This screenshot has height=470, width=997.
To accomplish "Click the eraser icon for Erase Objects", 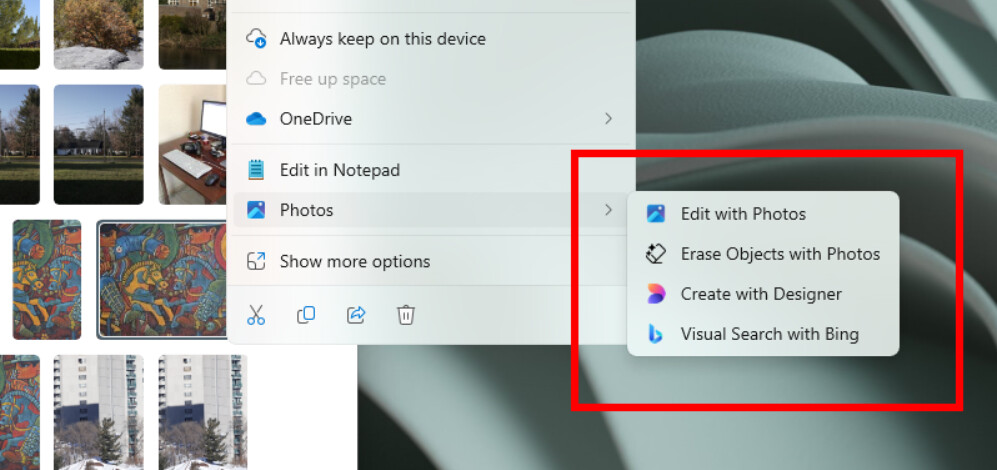I will pyautogui.click(x=656, y=254).
